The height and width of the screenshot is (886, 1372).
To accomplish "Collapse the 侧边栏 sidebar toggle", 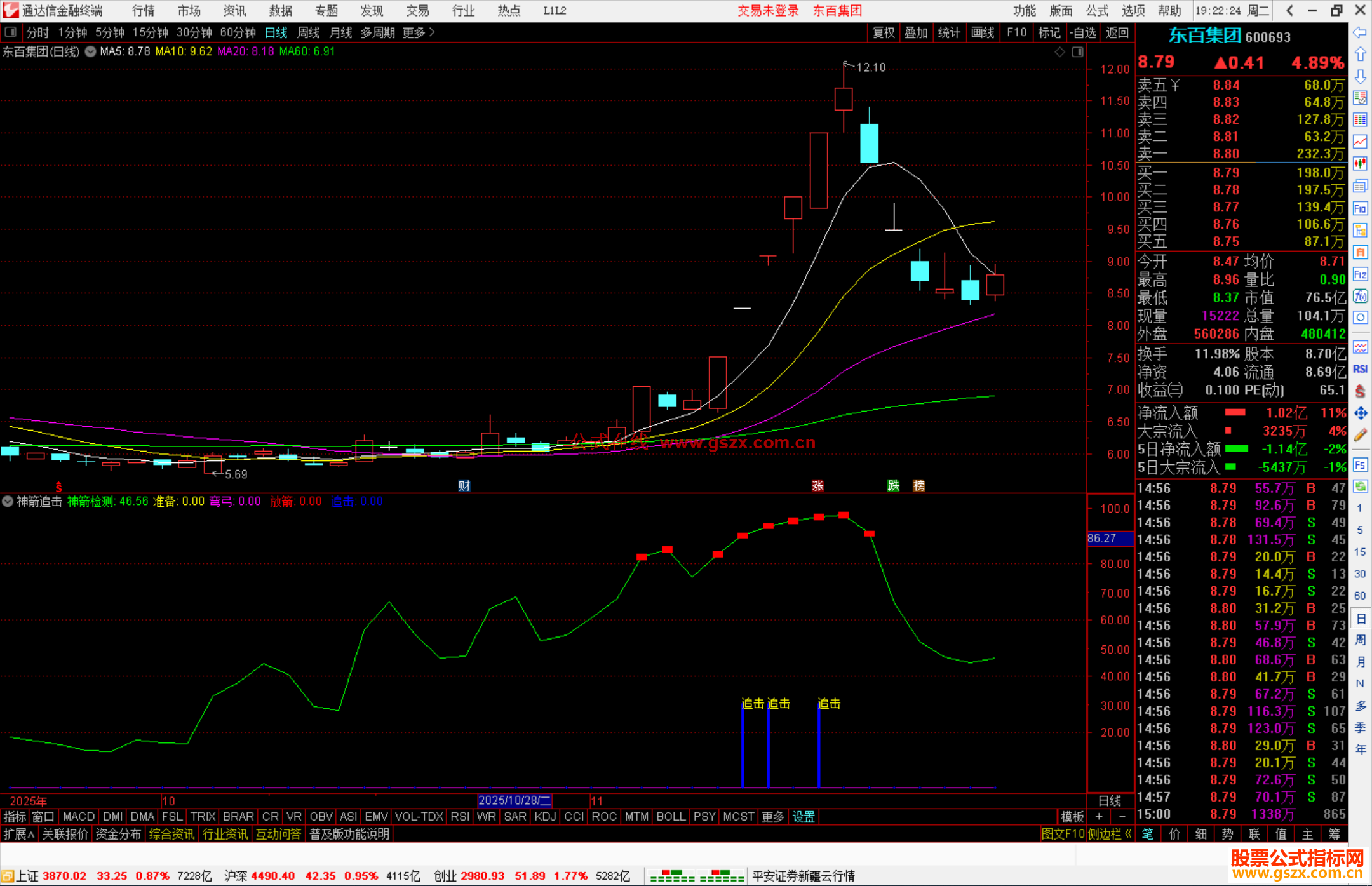I will [x=1110, y=834].
